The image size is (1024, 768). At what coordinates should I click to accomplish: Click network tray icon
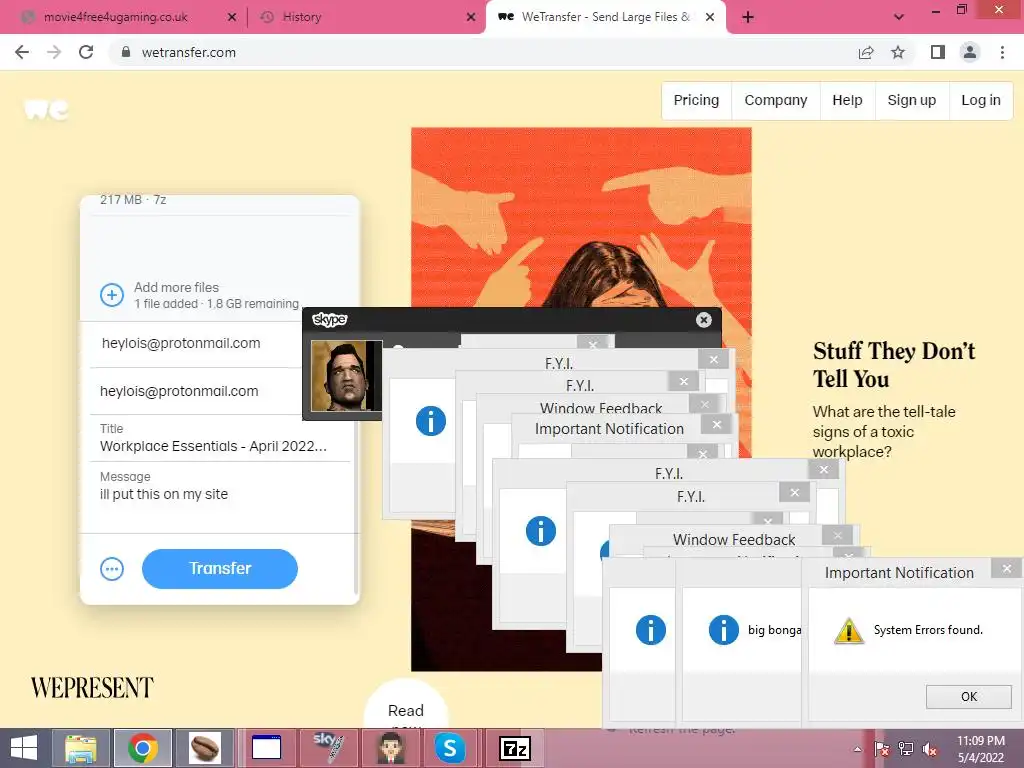point(906,749)
